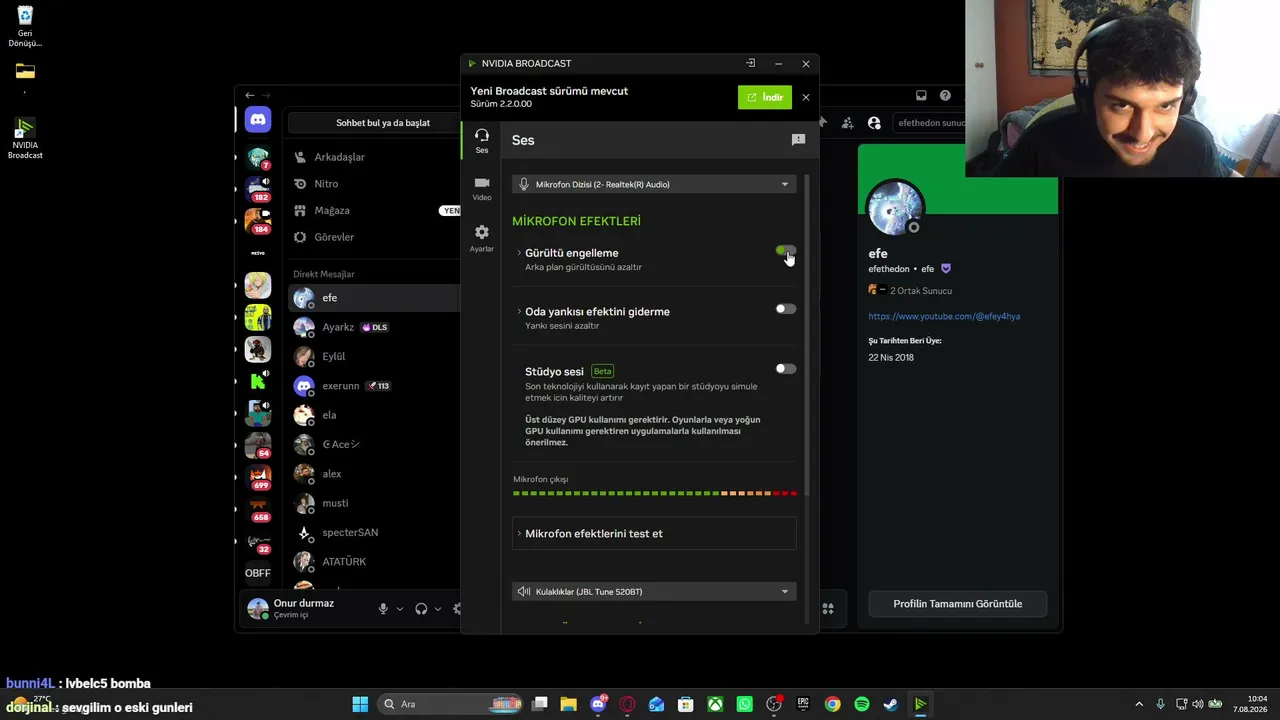Open Google Chrome from the taskbar

(832, 704)
